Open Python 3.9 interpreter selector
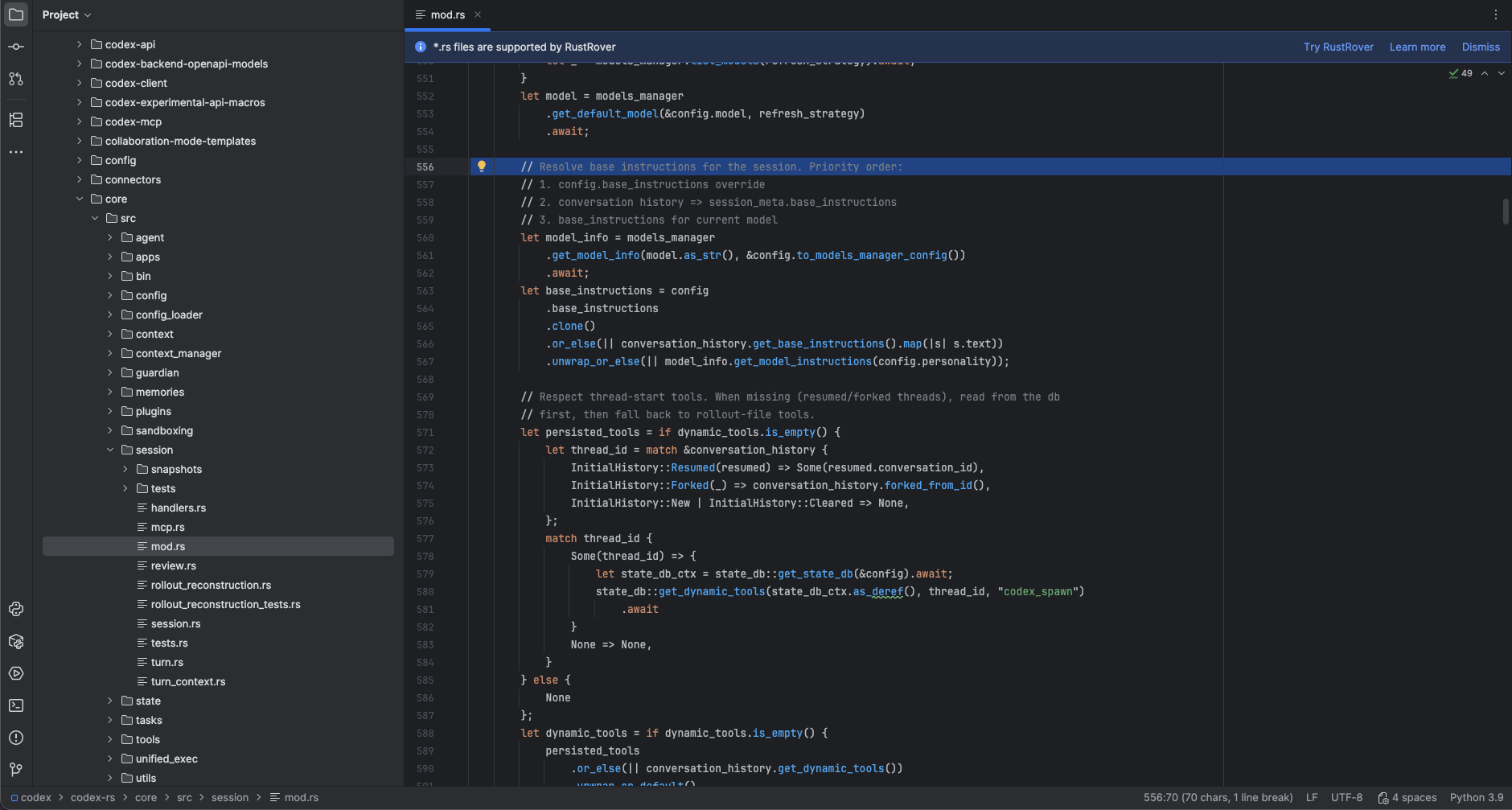 tap(1477, 798)
